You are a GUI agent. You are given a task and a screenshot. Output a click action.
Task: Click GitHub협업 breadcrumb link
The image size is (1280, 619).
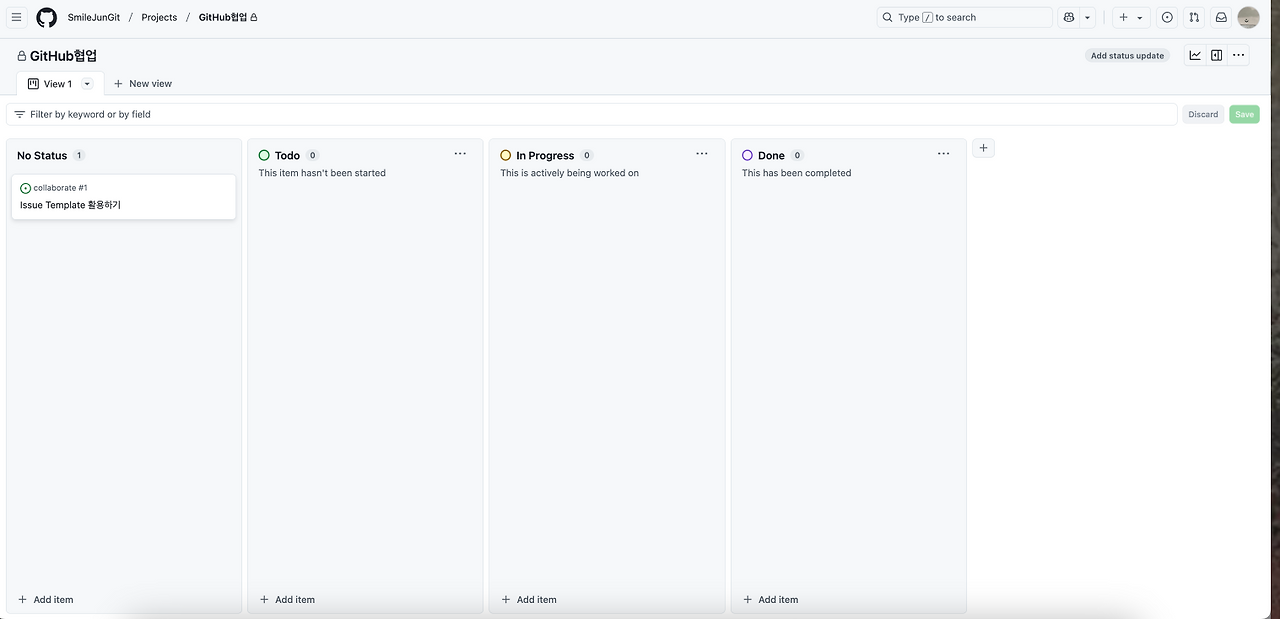[x=228, y=17]
